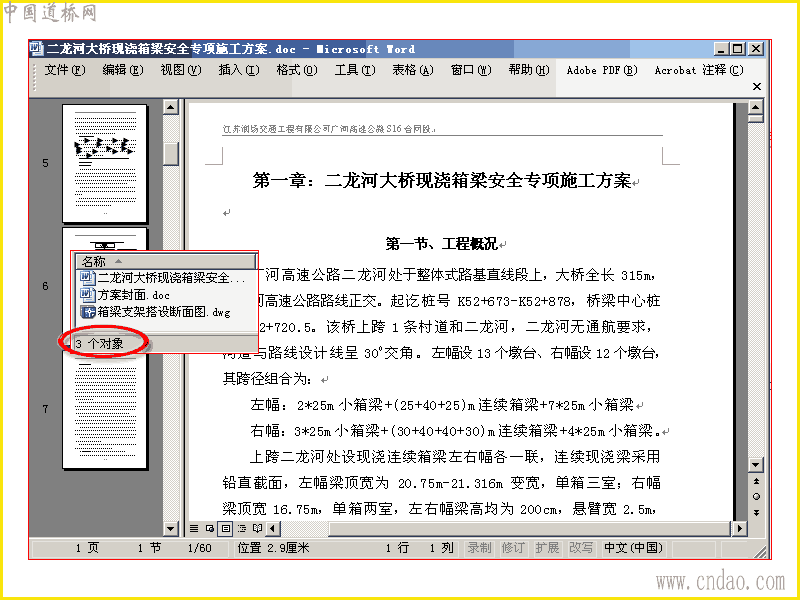Open the 格式(O) menu

(297, 70)
